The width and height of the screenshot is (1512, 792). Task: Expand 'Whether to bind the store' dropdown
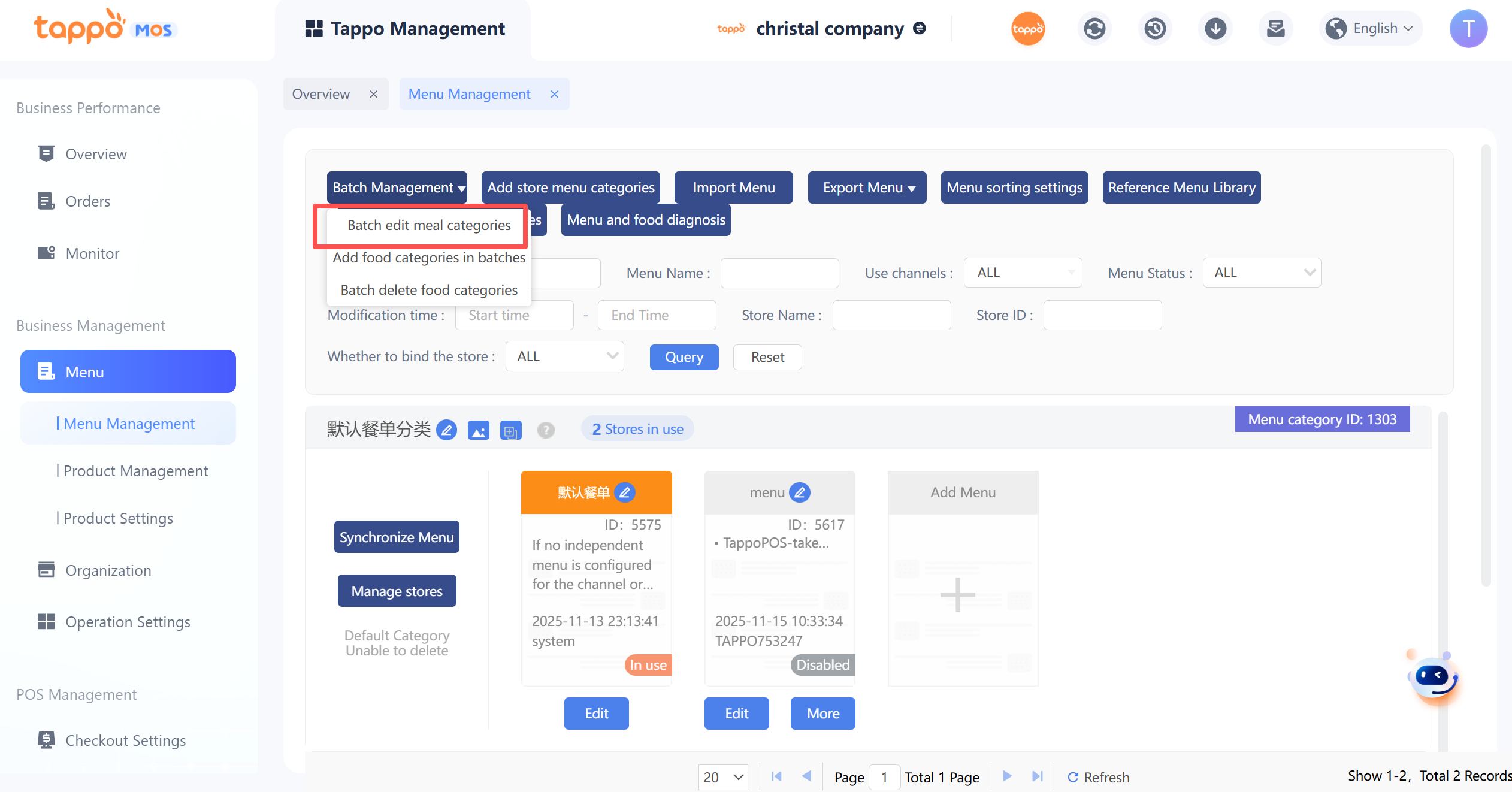coord(565,356)
